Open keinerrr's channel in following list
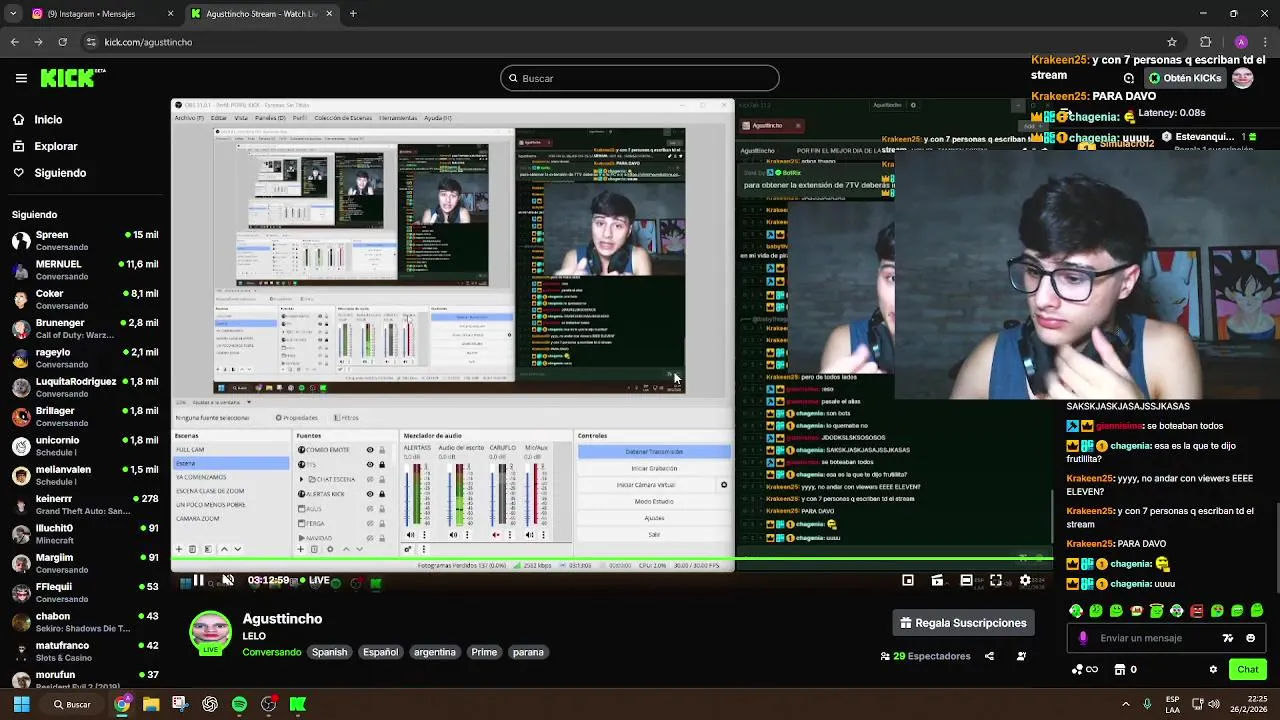The image size is (1280, 720). click(85, 504)
